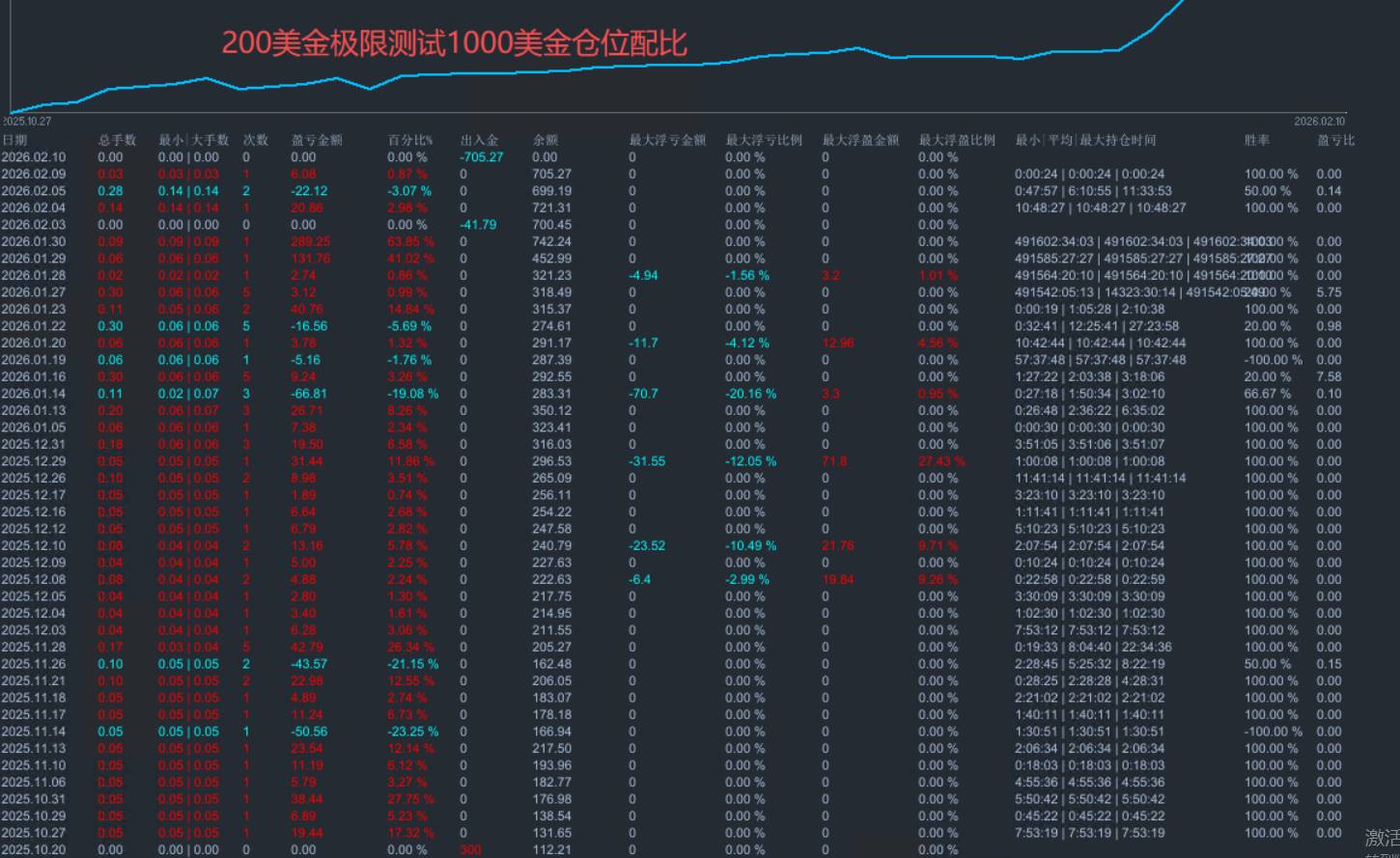The width and height of the screenshot is (1400, 858).
Task: Click the date cell 2025.10.20
Action: tap(34, 849)
